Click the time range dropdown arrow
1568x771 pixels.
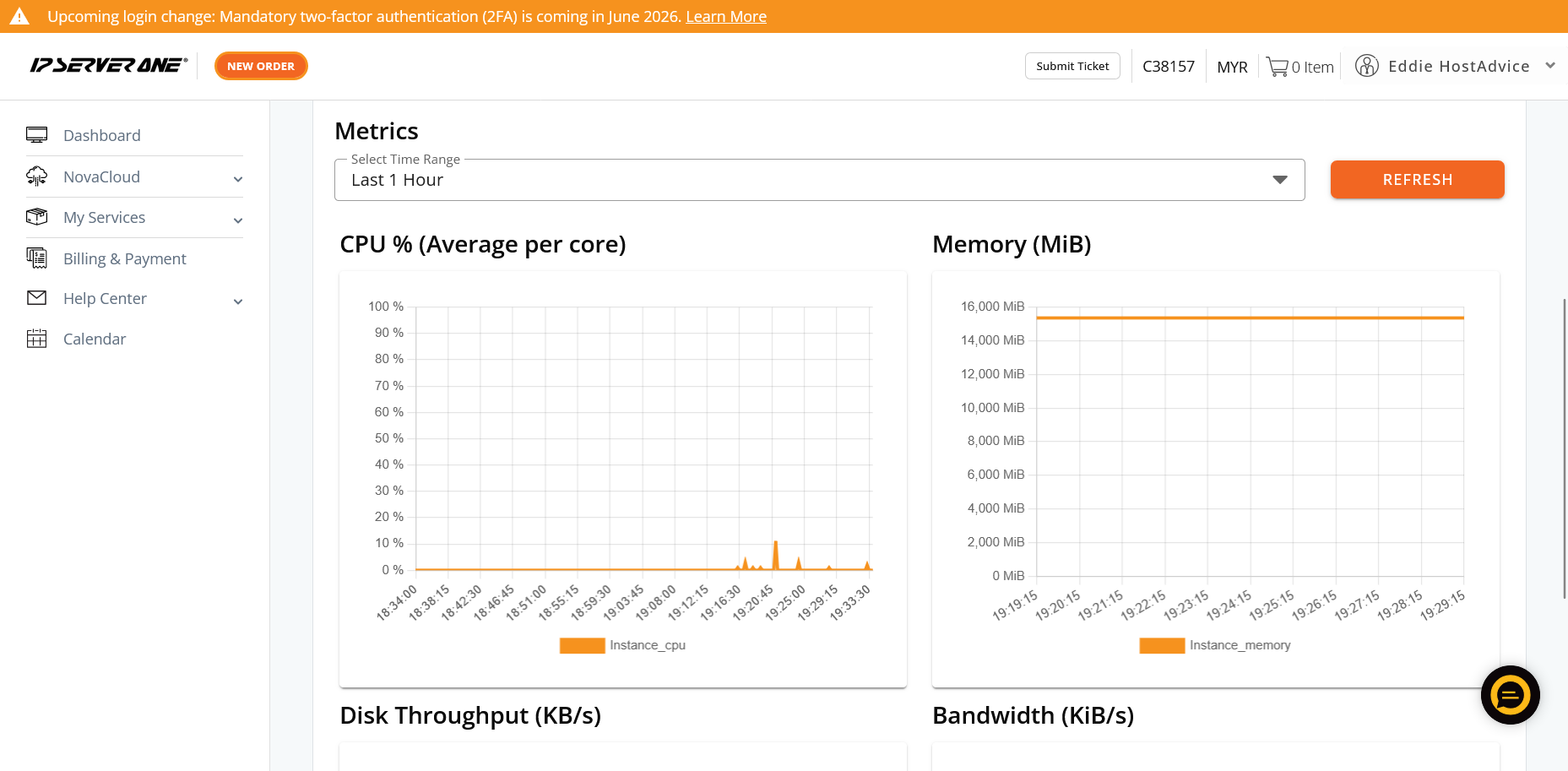(1280, 180)
